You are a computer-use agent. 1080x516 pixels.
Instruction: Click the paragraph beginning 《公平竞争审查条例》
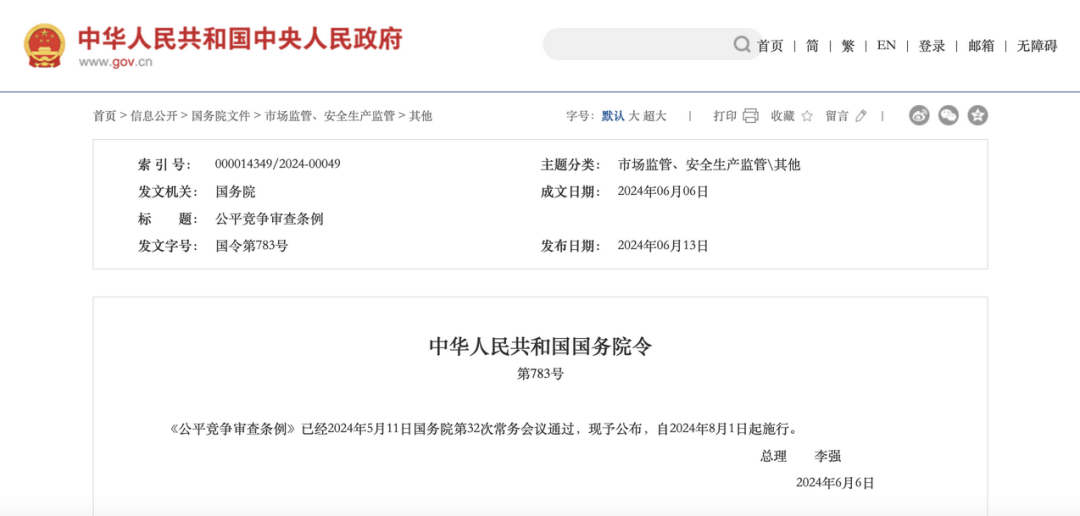484,429
